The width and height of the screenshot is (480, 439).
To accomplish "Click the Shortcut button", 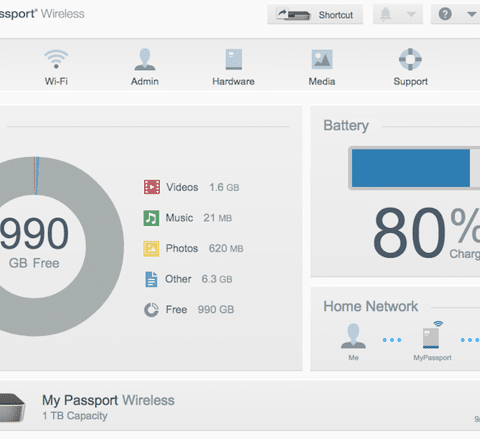I will tap(315, 14).
